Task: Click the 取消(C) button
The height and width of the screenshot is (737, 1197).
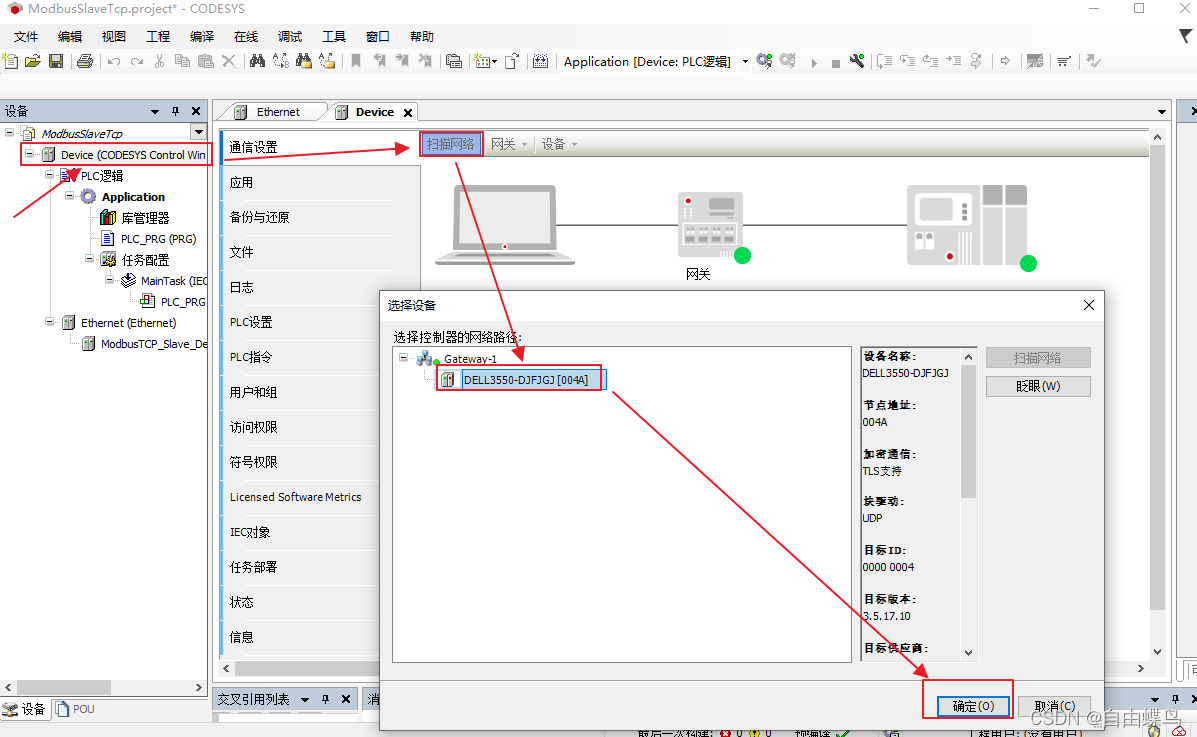Action: pos(1054,706)
